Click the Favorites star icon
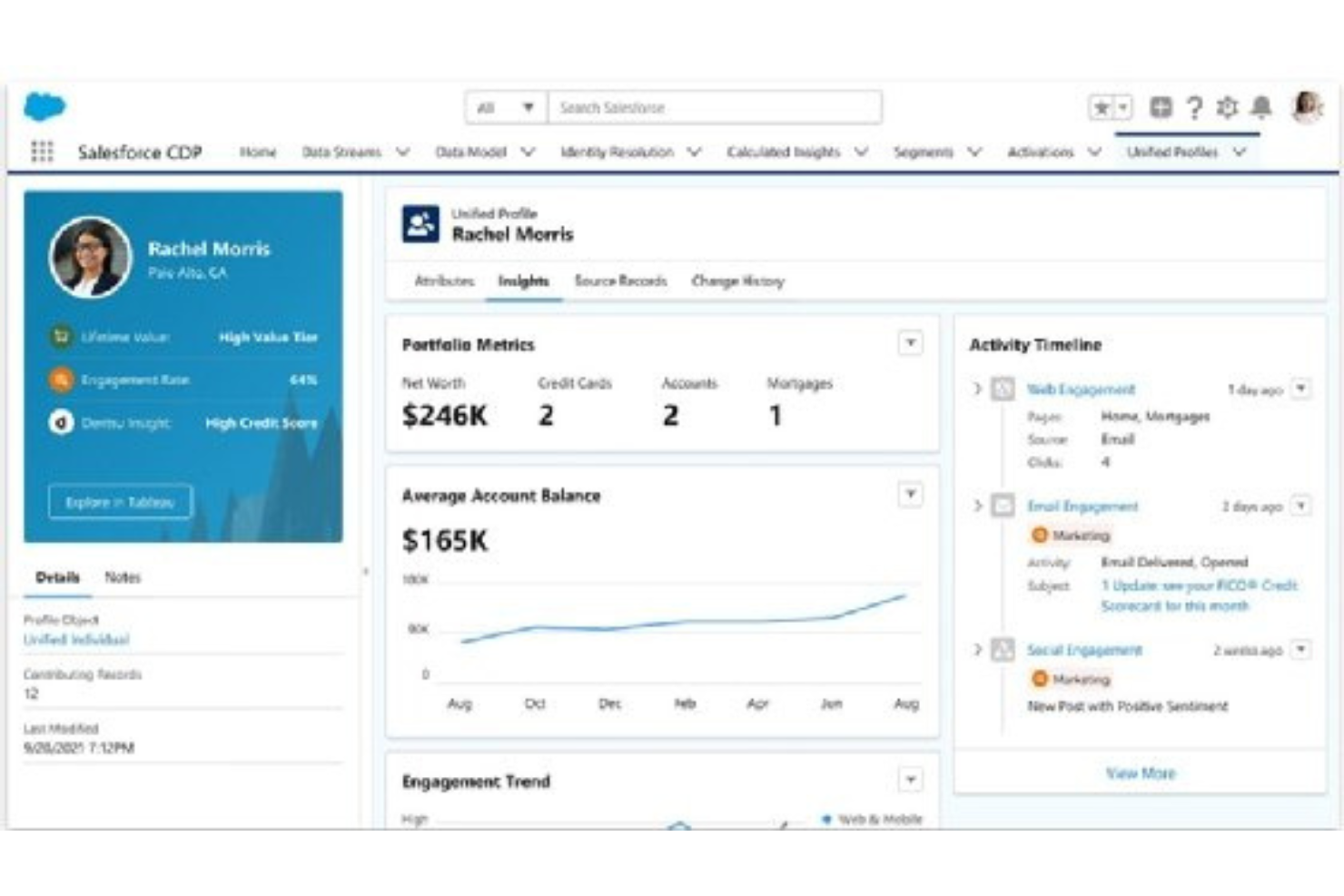The height and width of the screenshot is (896, 1344). coord(1101,108)
